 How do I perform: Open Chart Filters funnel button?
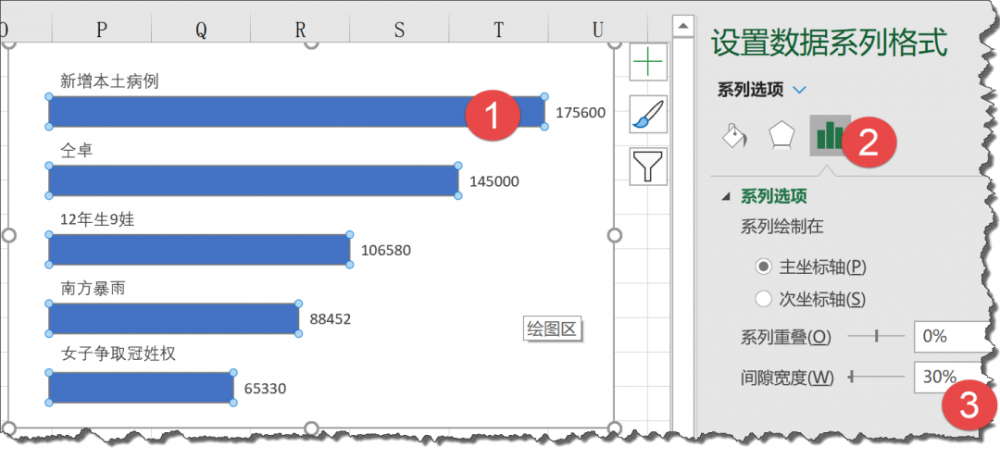click(648, 166)
